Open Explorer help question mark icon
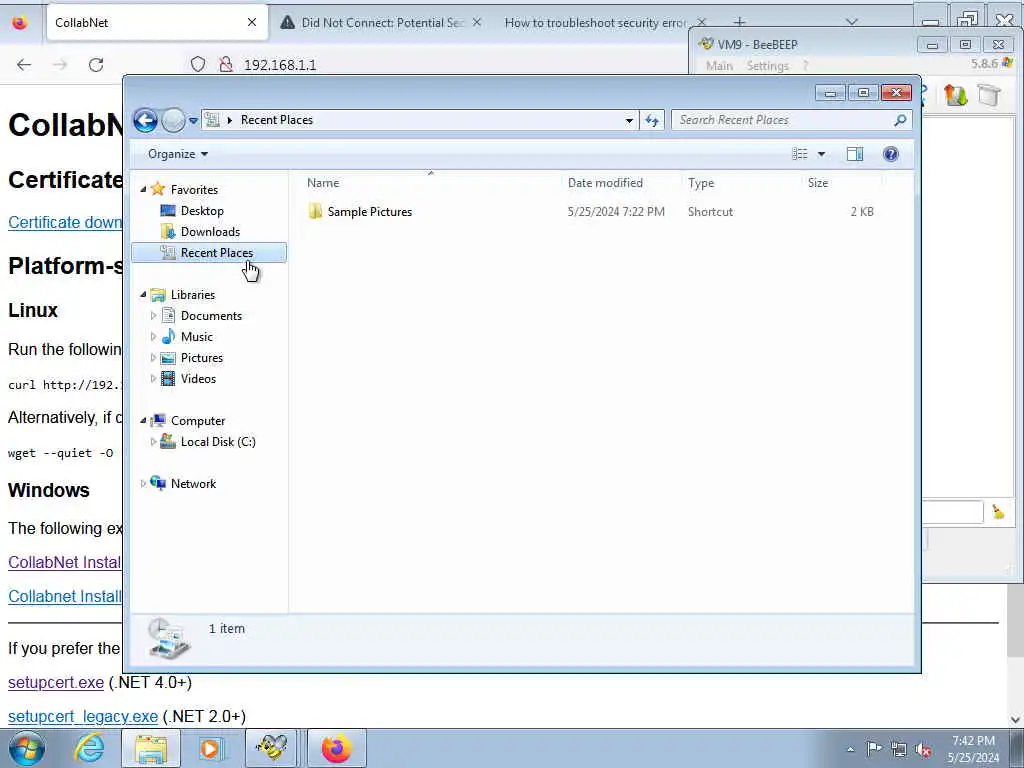Screen dimensions: 1024x768 tap(891, 154)
